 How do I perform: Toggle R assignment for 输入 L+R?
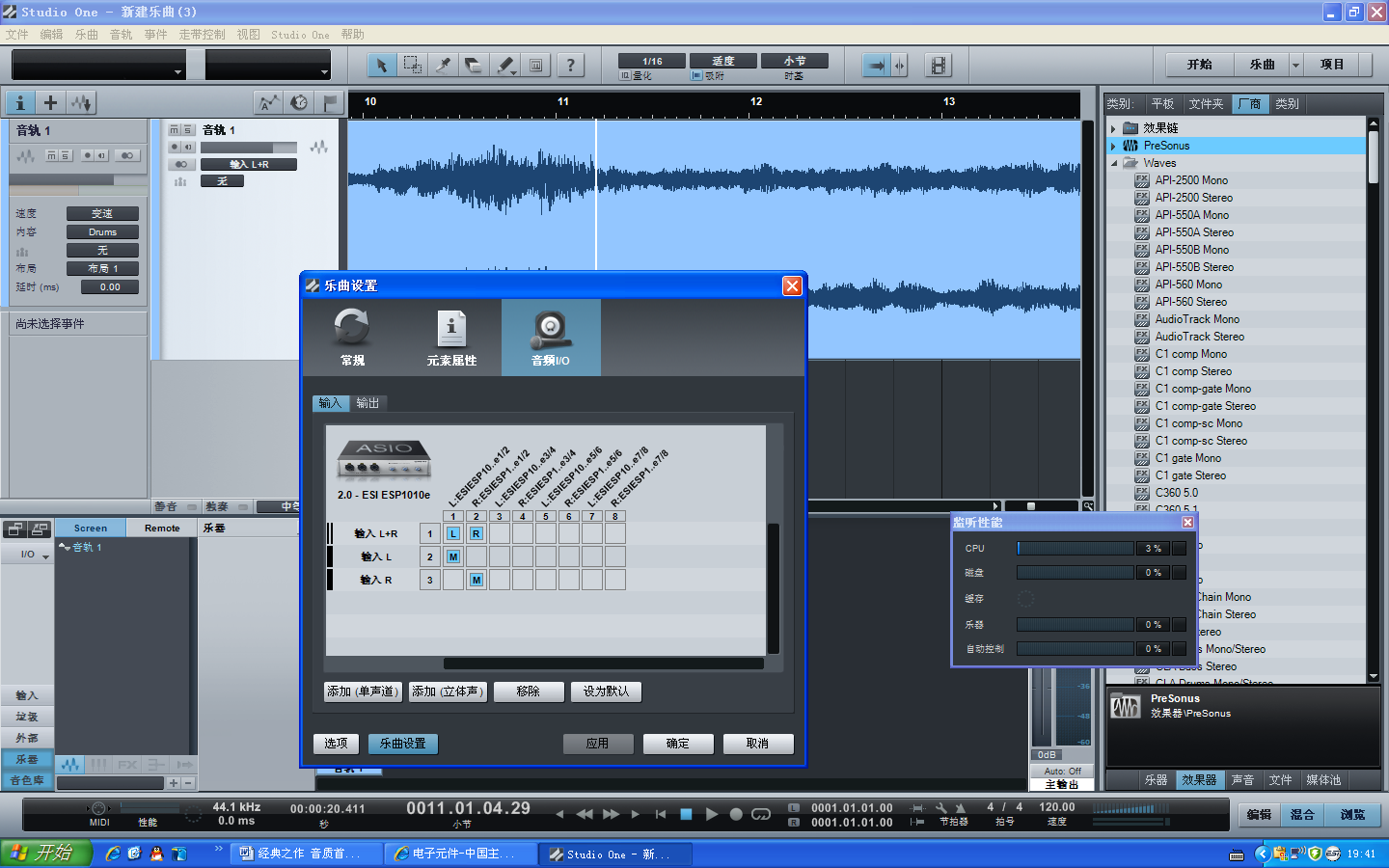tap(477, 533)
